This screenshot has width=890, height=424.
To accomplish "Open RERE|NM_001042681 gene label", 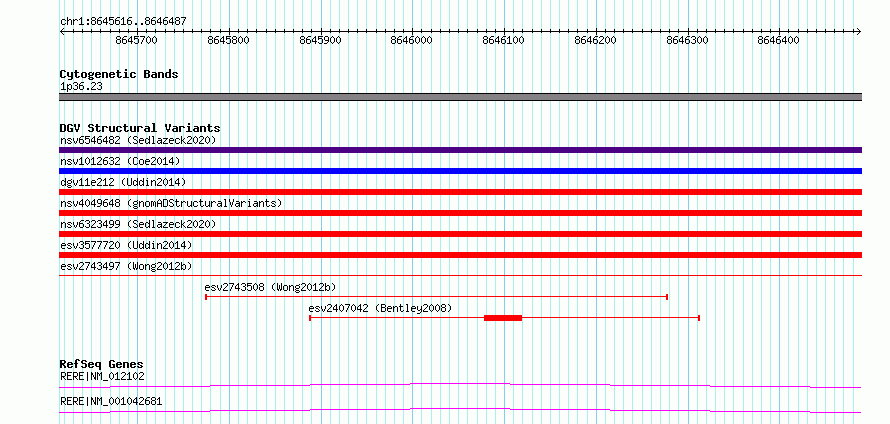I will coord(111,401).
